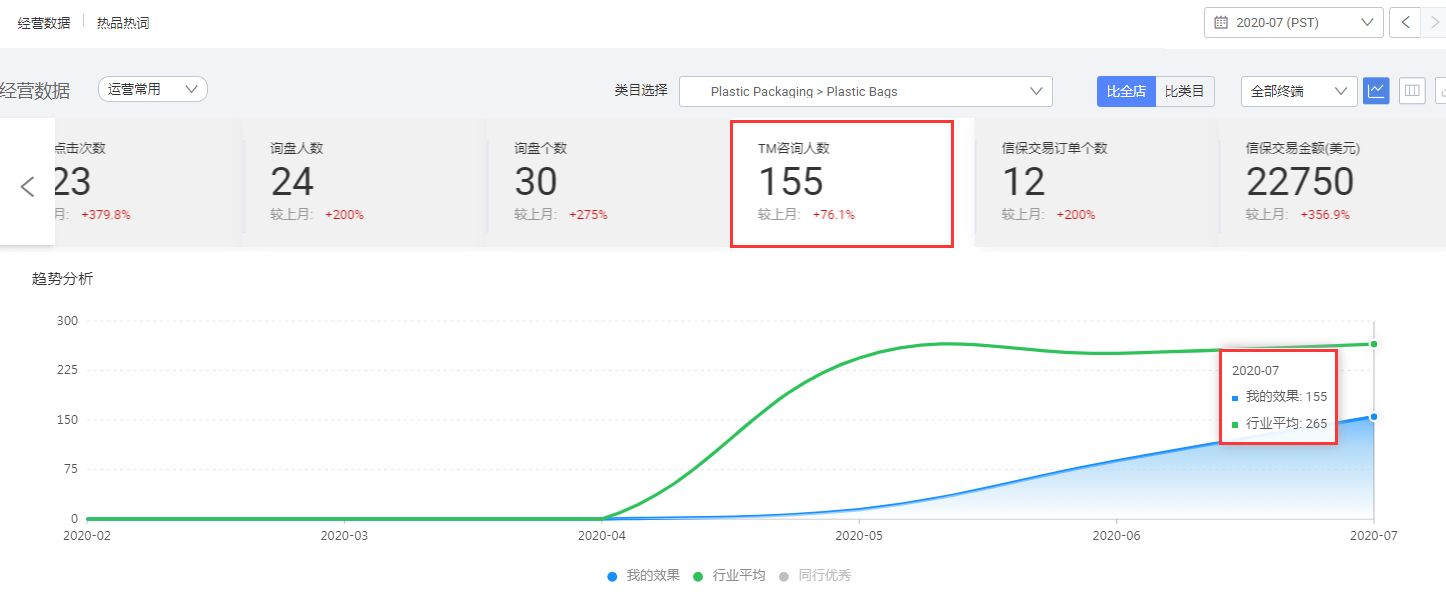Screen dimensions: 1446x594
Task: Open the 热品热词 tab
Action: tap(123, 23)
